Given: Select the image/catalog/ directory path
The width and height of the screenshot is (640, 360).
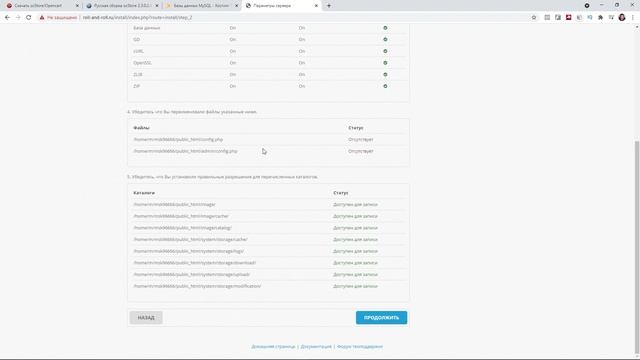Looking at the screenshot, I should [x=182, y=228].
